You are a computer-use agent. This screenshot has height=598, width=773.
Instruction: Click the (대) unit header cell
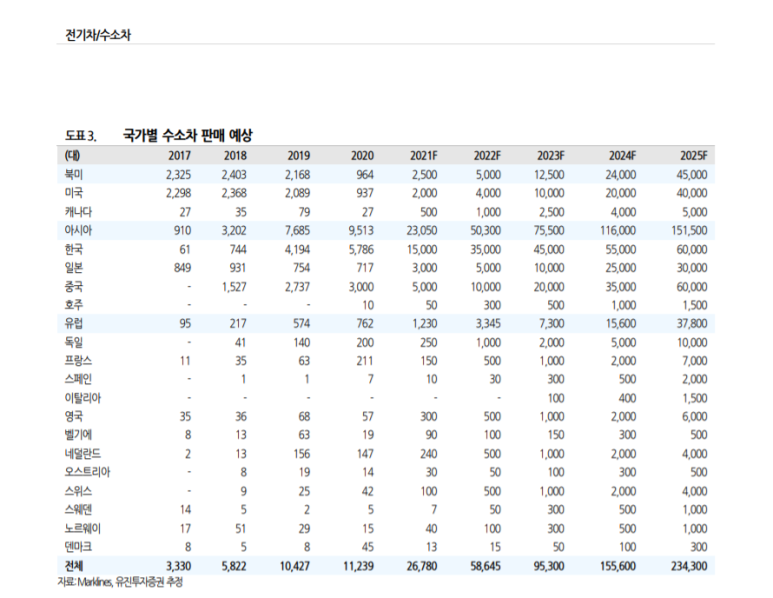point(72,155)
